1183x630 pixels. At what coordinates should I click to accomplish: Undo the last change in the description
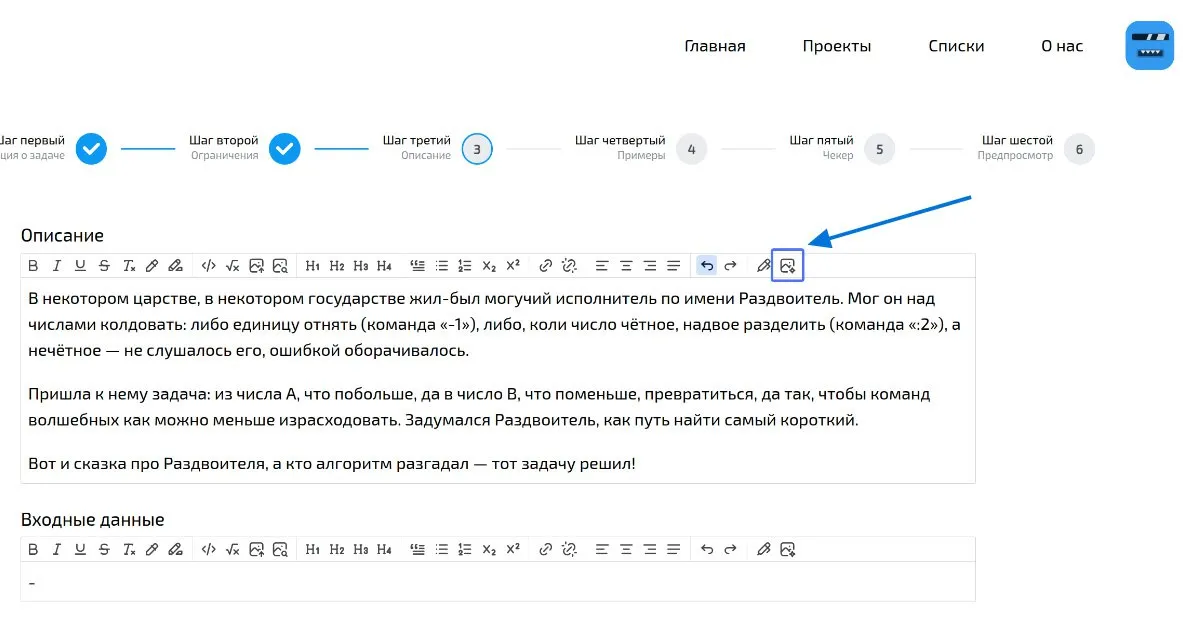pos(706,265)
